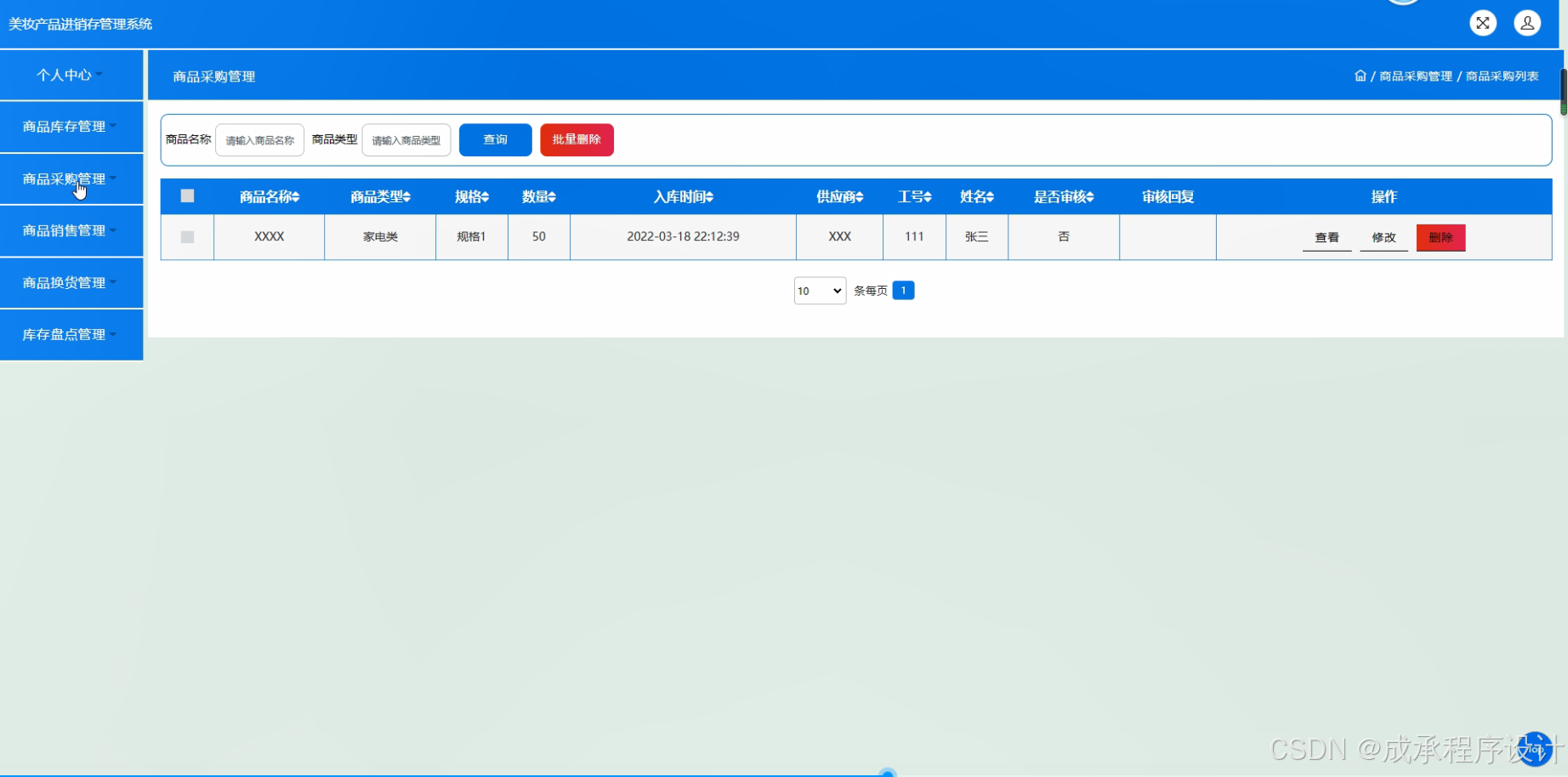Expand the 商品换货管理 menu
Image resolution: width=1568 pixels, height=777 pixels.
pos(70,282)
